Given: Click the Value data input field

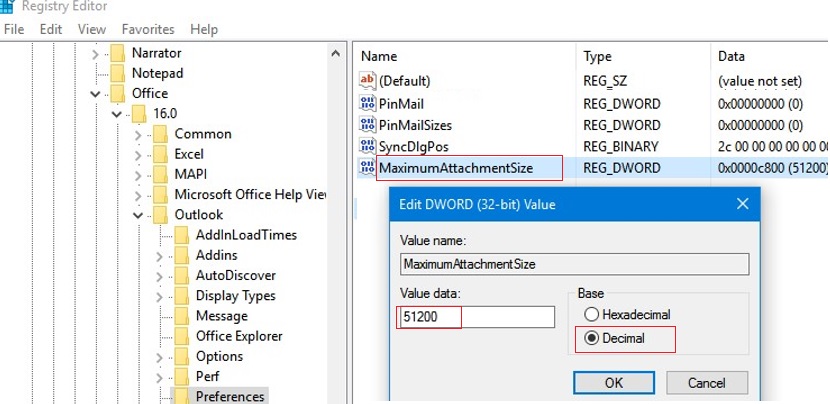Looking at the screenshot, I should coord(476,317).
